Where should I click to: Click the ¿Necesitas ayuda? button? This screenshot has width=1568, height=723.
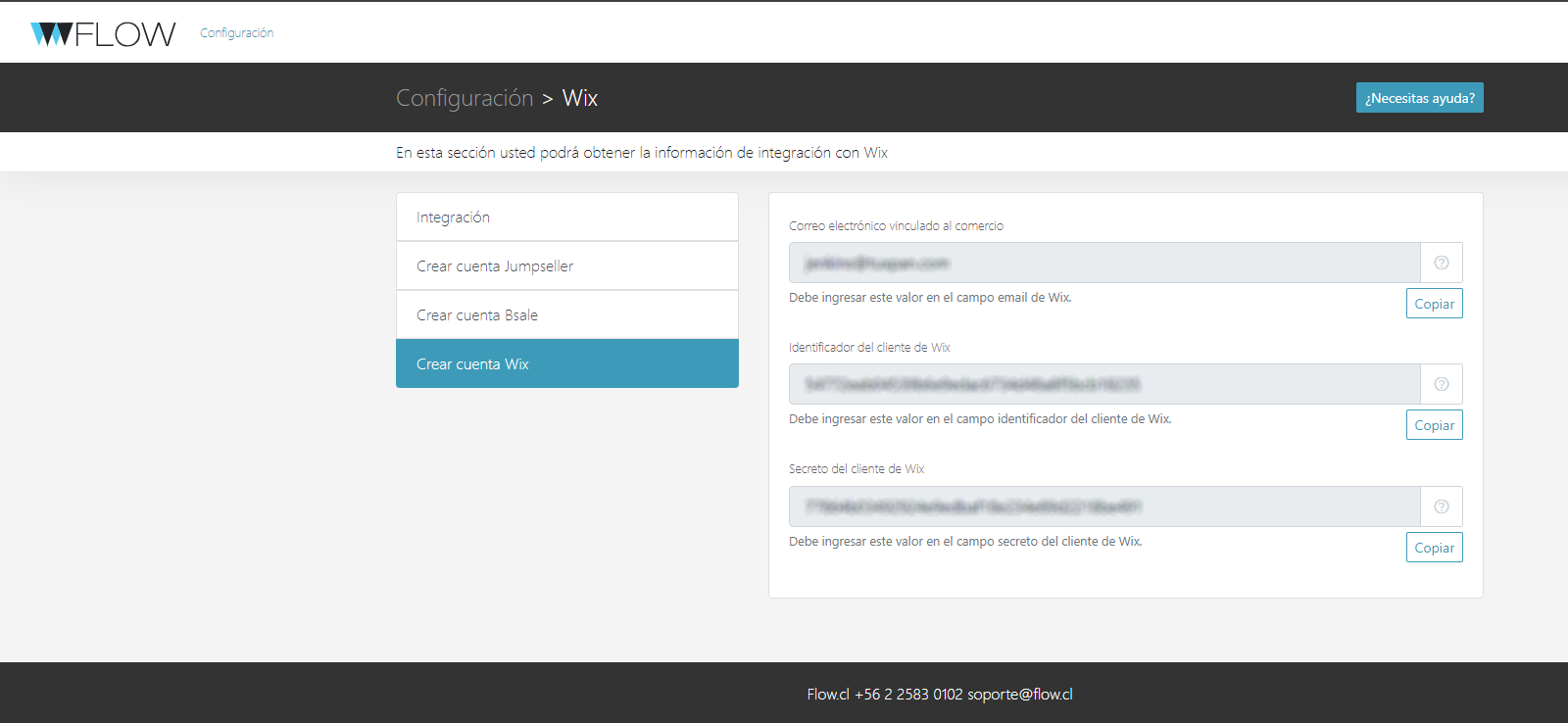pos(1419,98)
